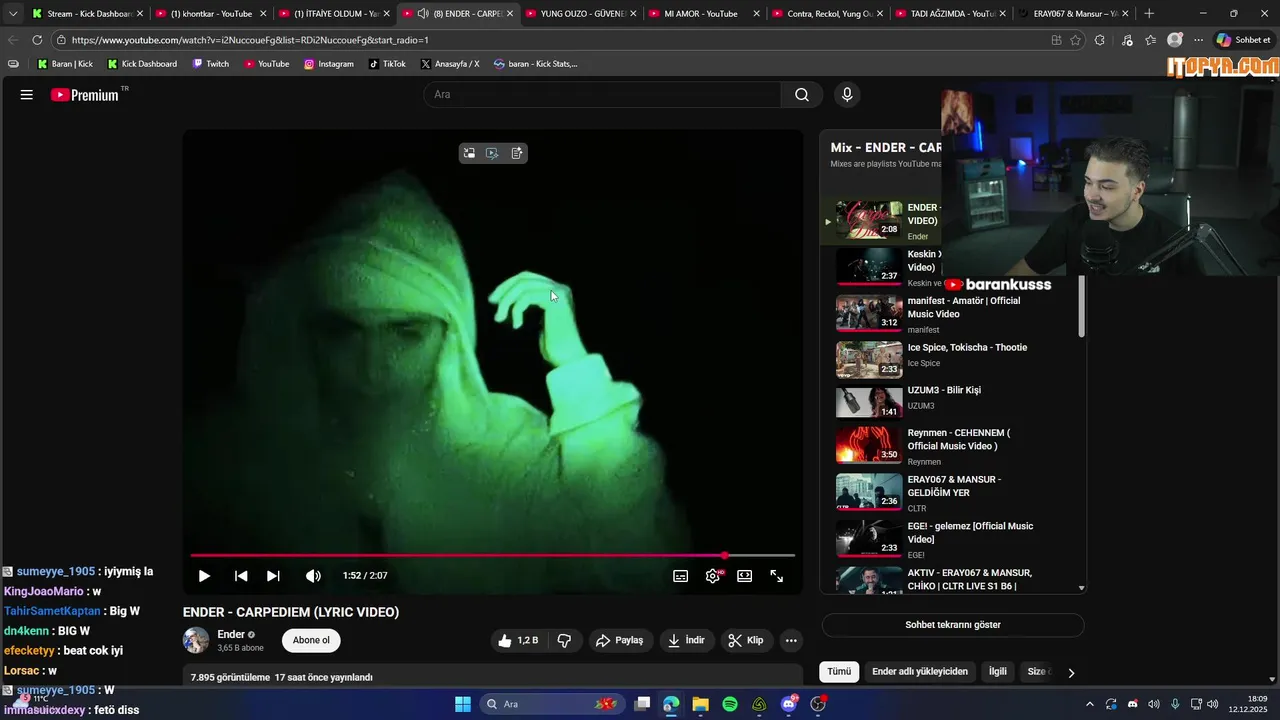Click the Paylaş share button
Screen dimensions: 1280x720
(x=620, y=640)
